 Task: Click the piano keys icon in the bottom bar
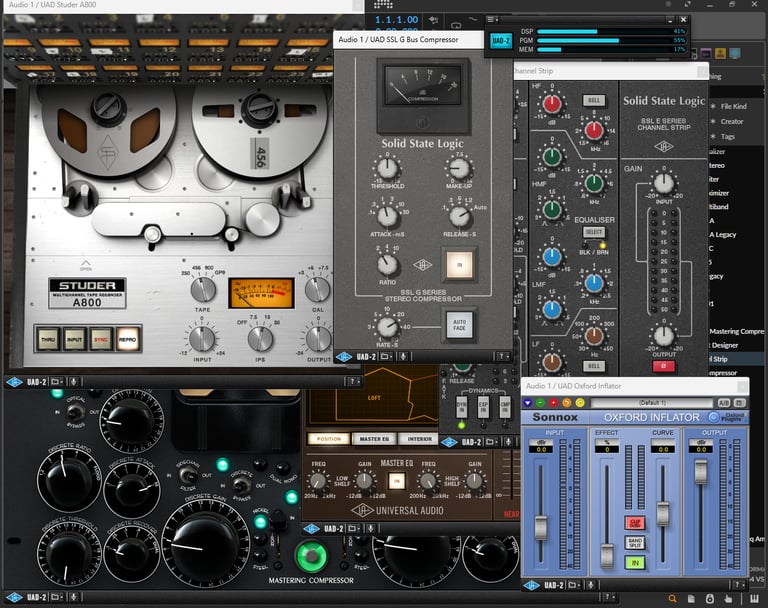coord(754,599)
